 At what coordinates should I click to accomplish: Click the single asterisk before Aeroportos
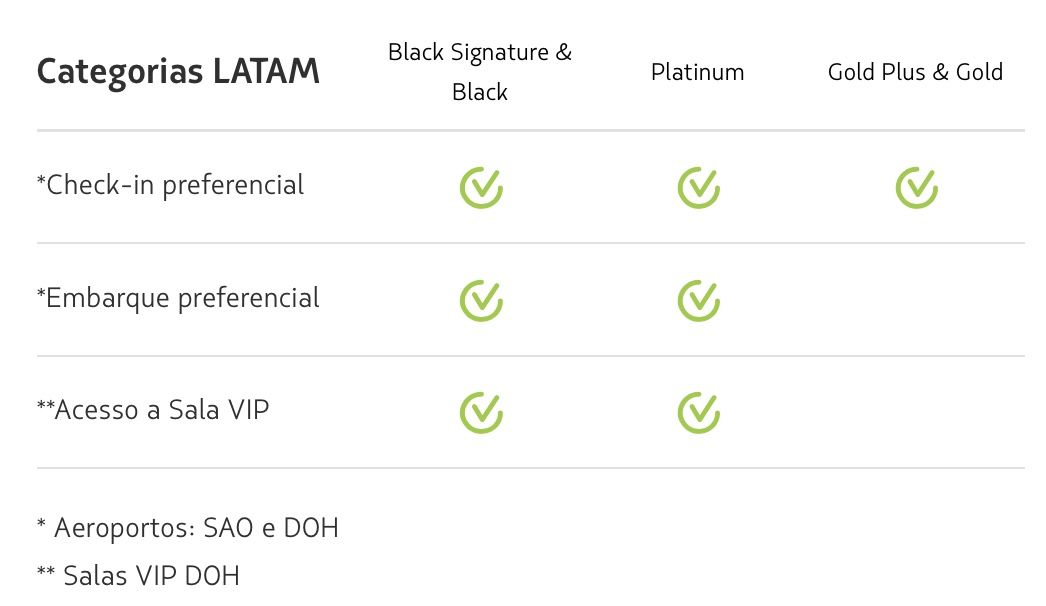[x=41, y=523]
